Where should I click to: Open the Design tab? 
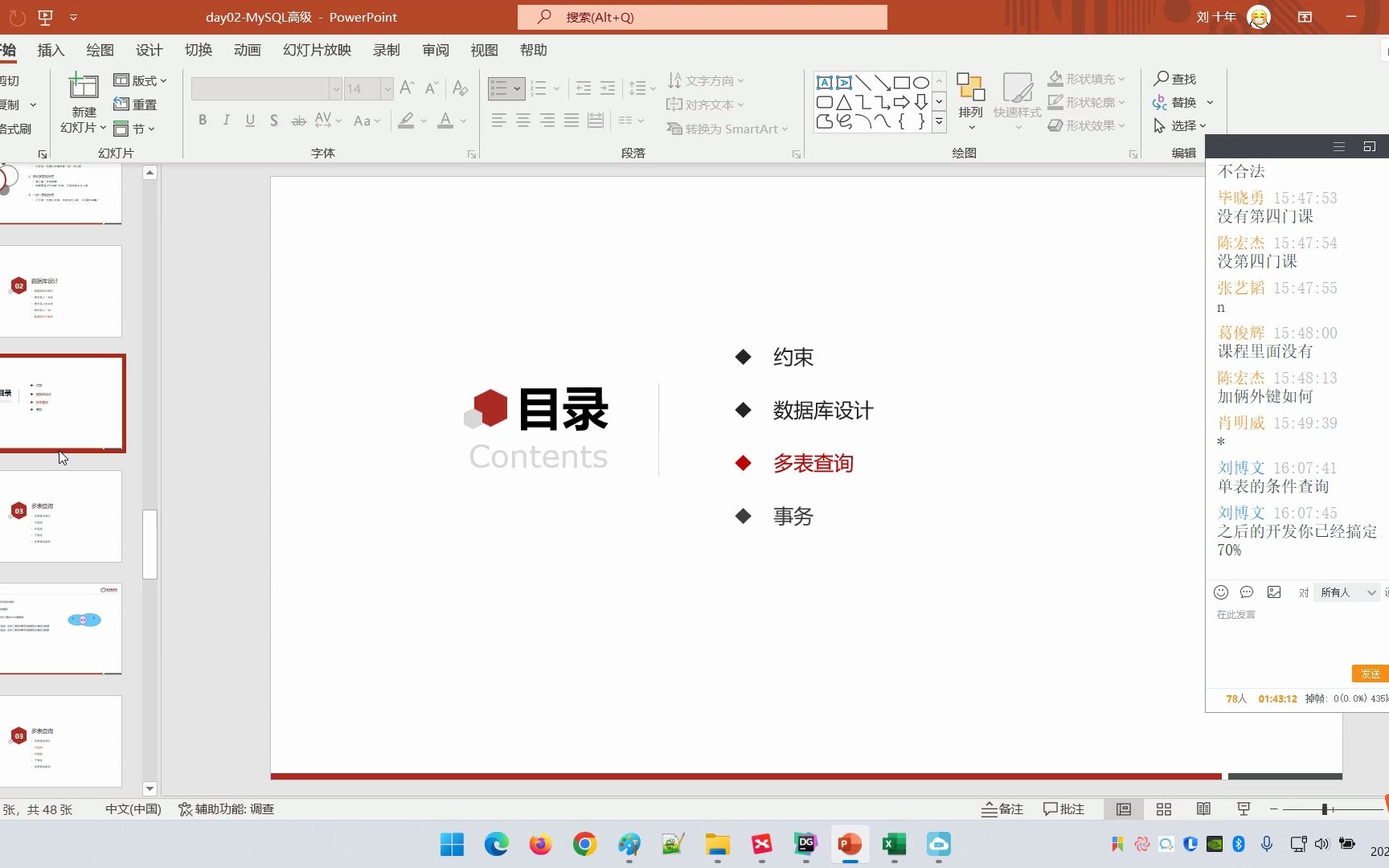click(149, 50)
